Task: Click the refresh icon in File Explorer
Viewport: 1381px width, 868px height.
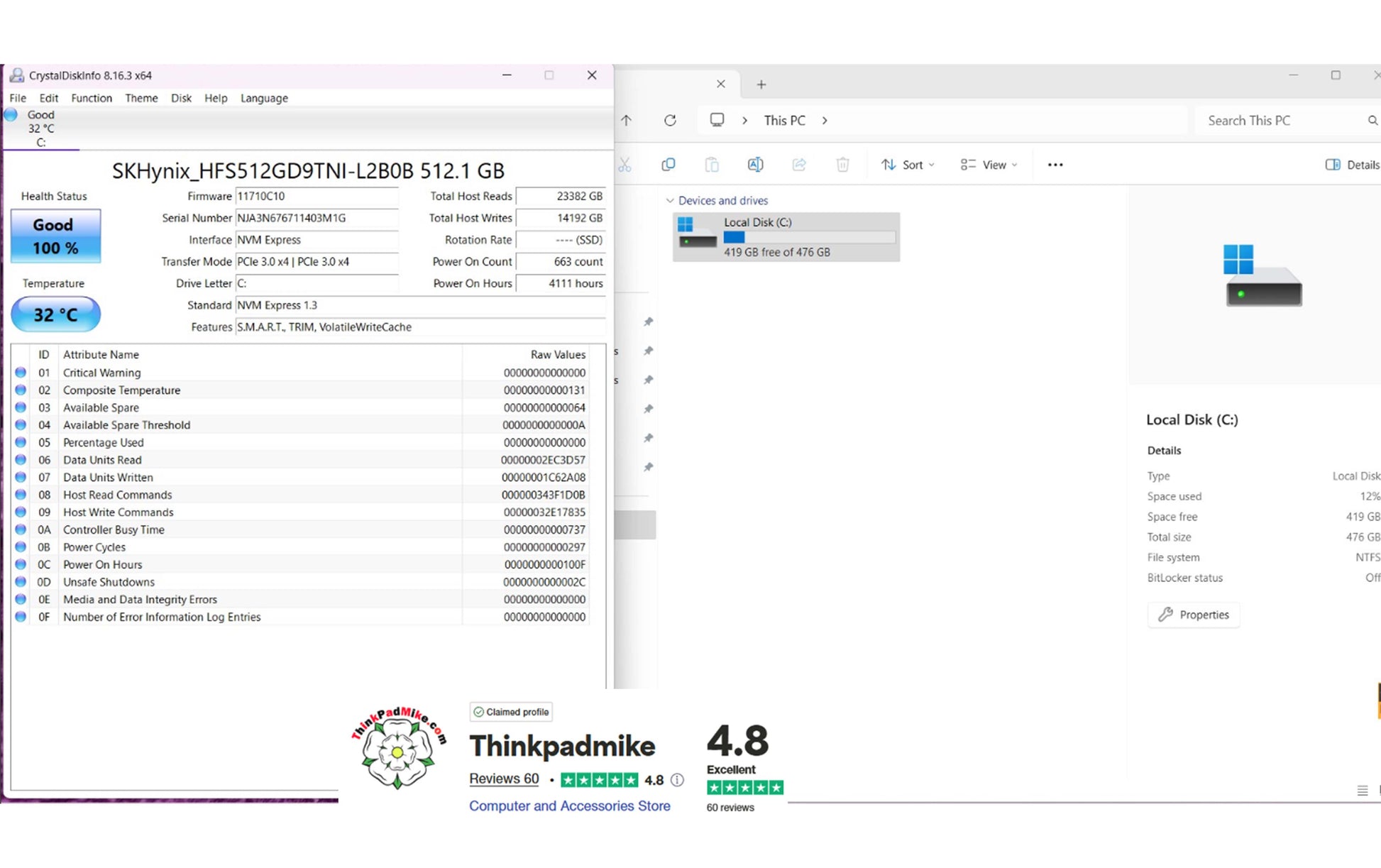Action: [x=670, y=121]
